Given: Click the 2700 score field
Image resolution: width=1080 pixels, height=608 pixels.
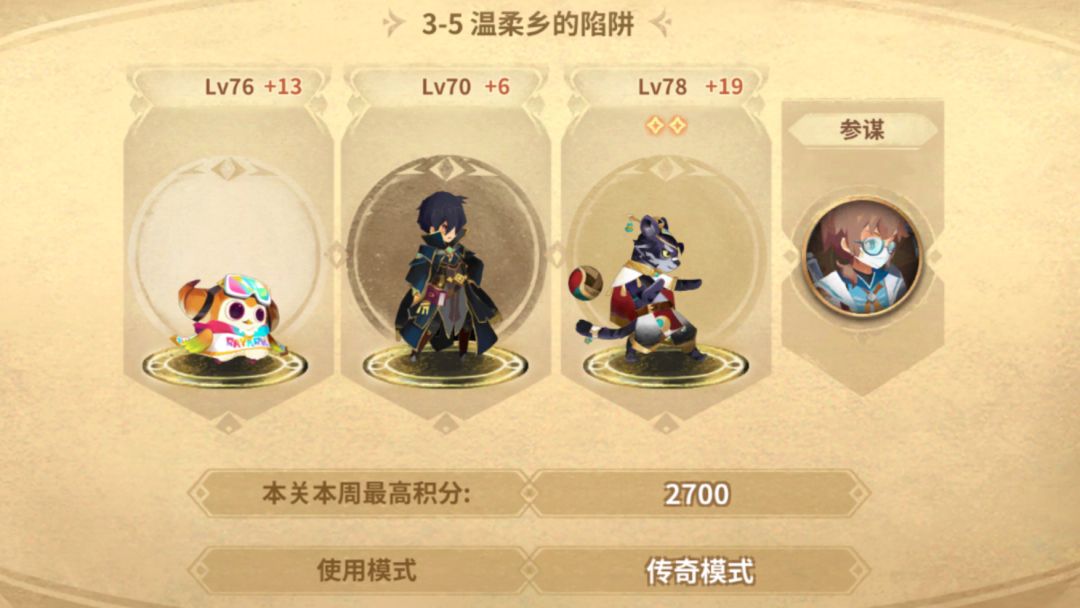Looking at the screenshot, I should pos(698,493).
